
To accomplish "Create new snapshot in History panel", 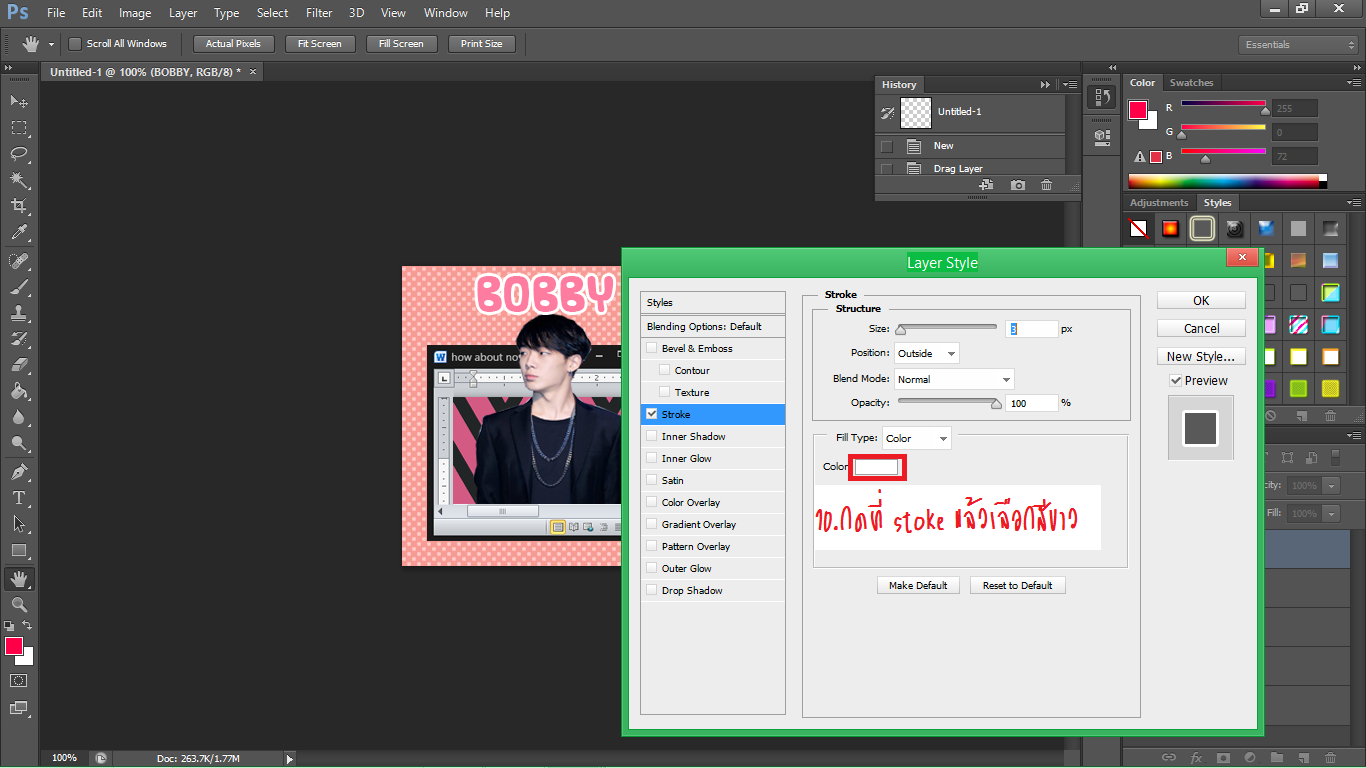I will [1017, 185].
